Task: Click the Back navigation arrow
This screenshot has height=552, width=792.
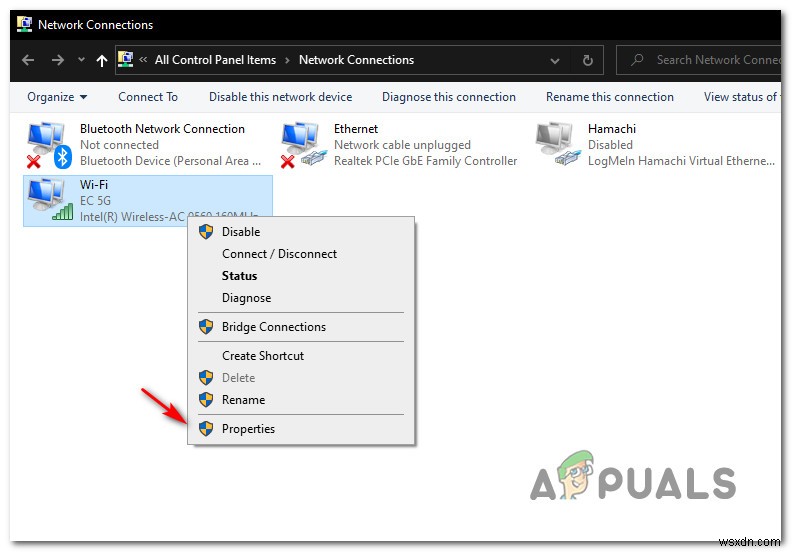Action: (28, 60)
